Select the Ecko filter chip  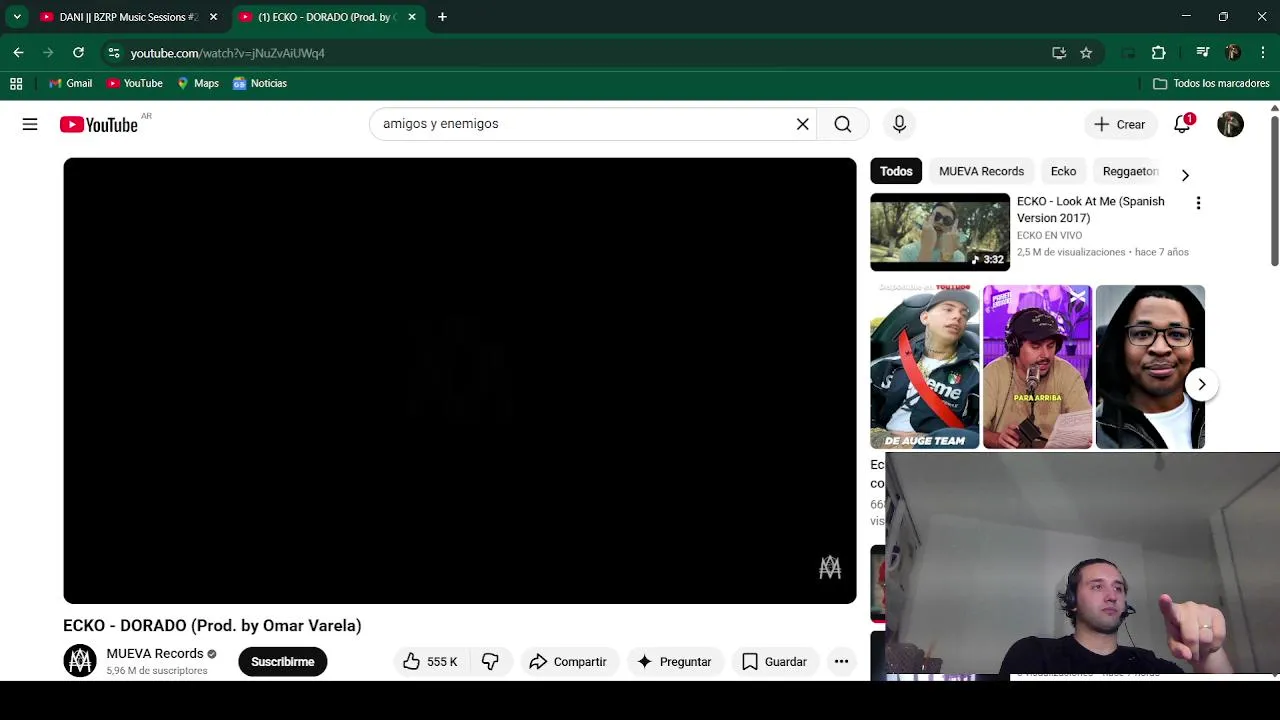(x=1063, y=171)
